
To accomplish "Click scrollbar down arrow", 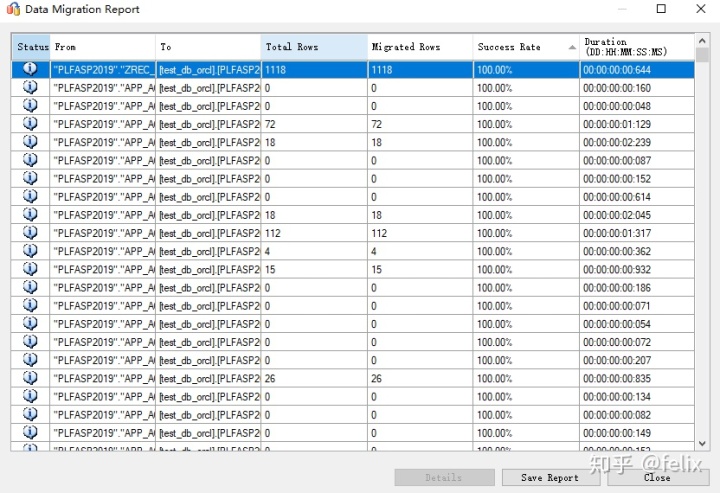I will point(702,443).
